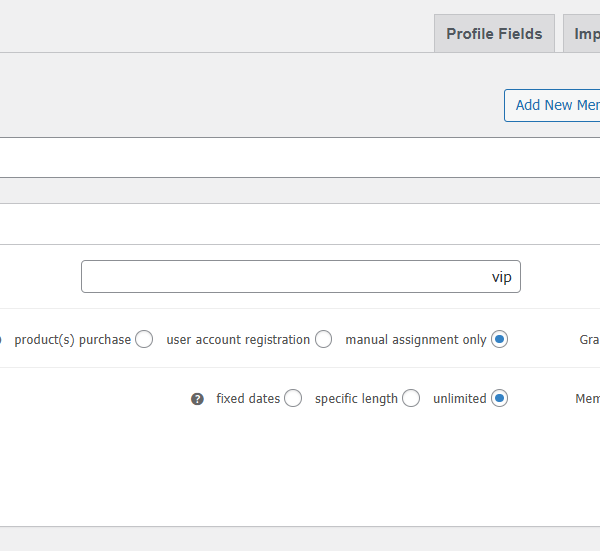Switch to the Profile Fields tab
Viewport: 600px width, 551px height.
[494, 34]
